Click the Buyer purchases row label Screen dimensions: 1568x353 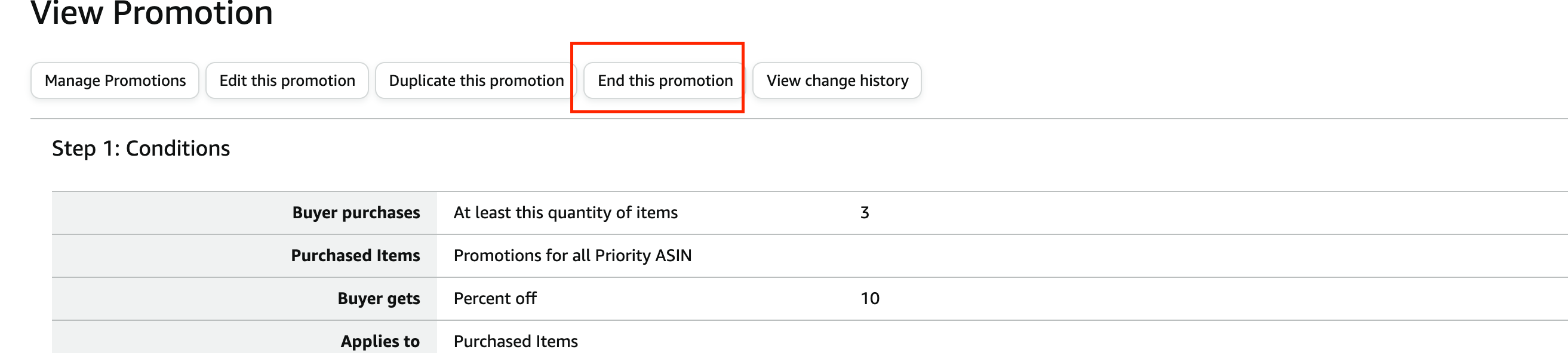click(356, 213)
